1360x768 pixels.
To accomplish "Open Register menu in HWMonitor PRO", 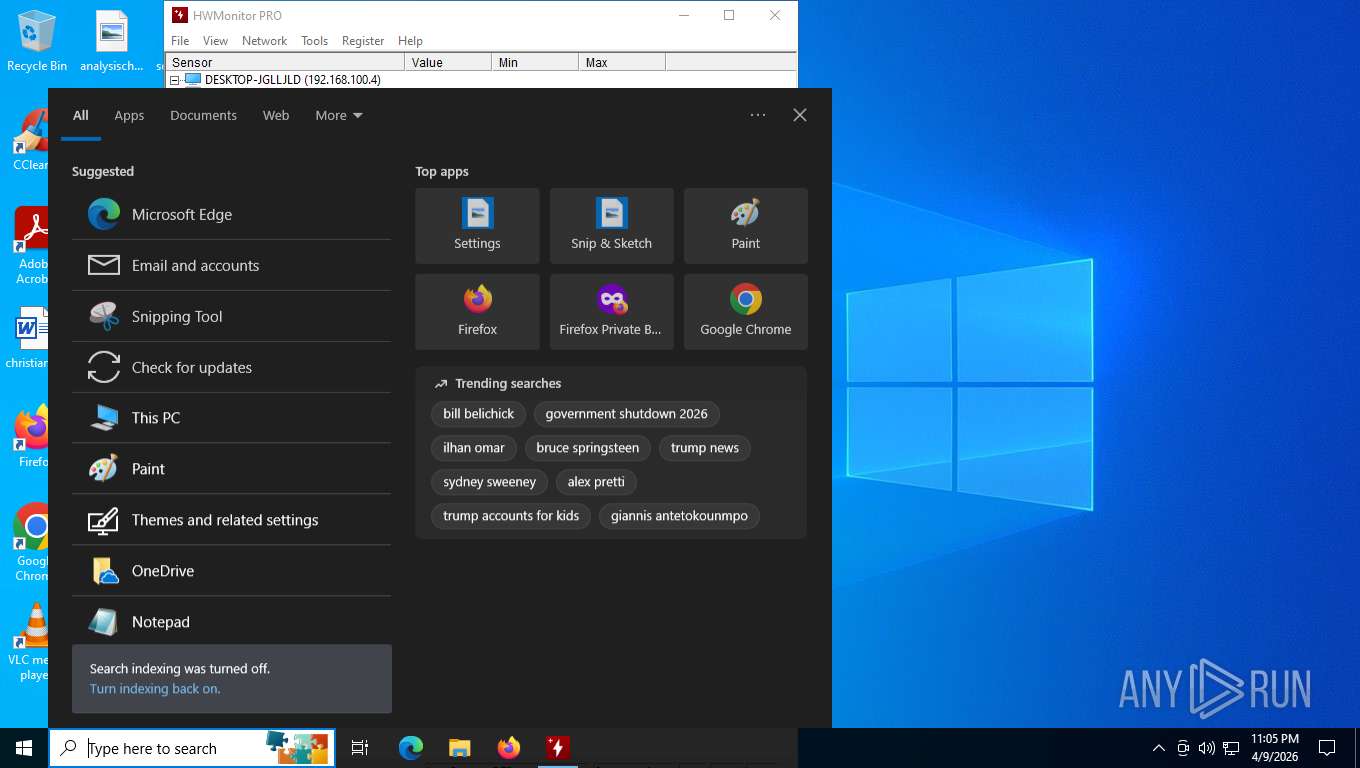I will coord(363,41).
